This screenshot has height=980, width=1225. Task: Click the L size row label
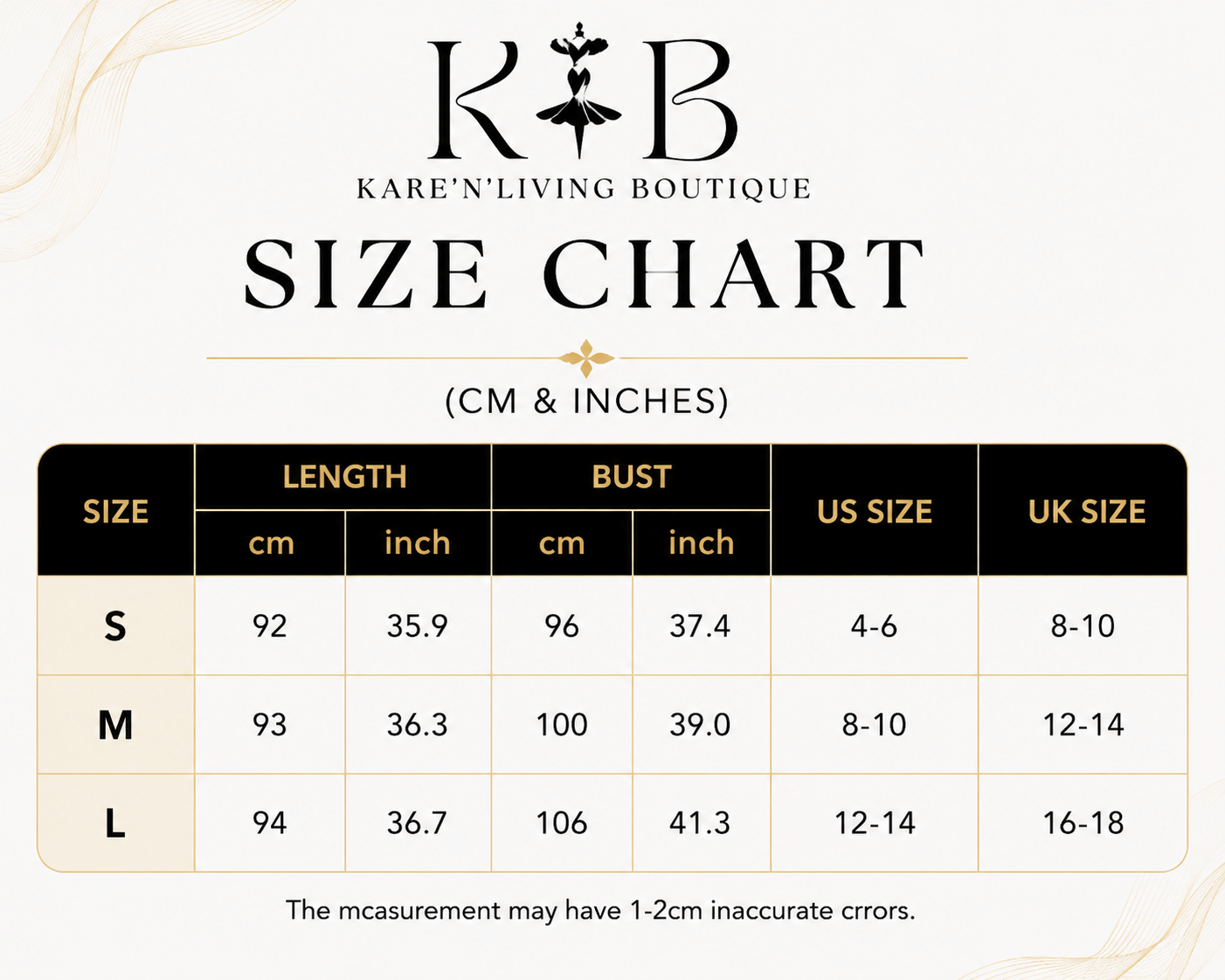pyautogui.click(x=115, y=823)
